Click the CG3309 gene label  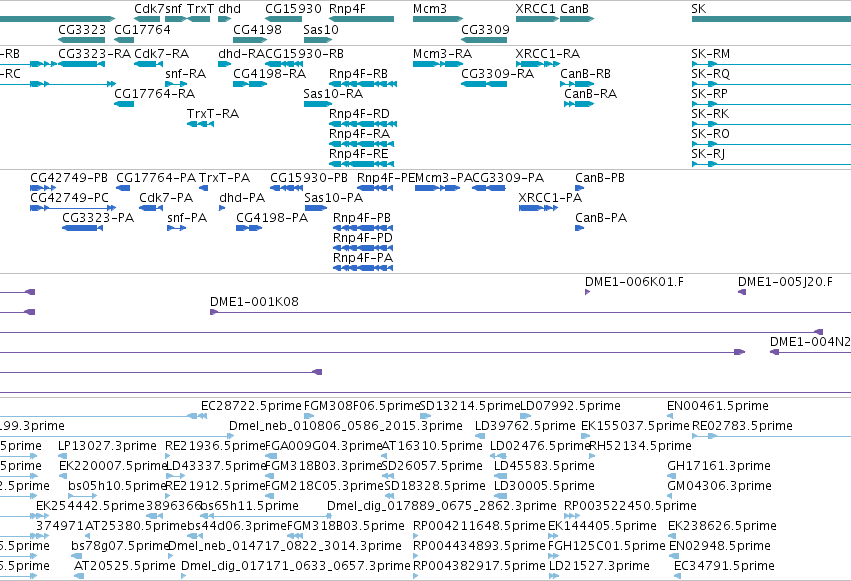pyautogui.click(x=485, y=29)
